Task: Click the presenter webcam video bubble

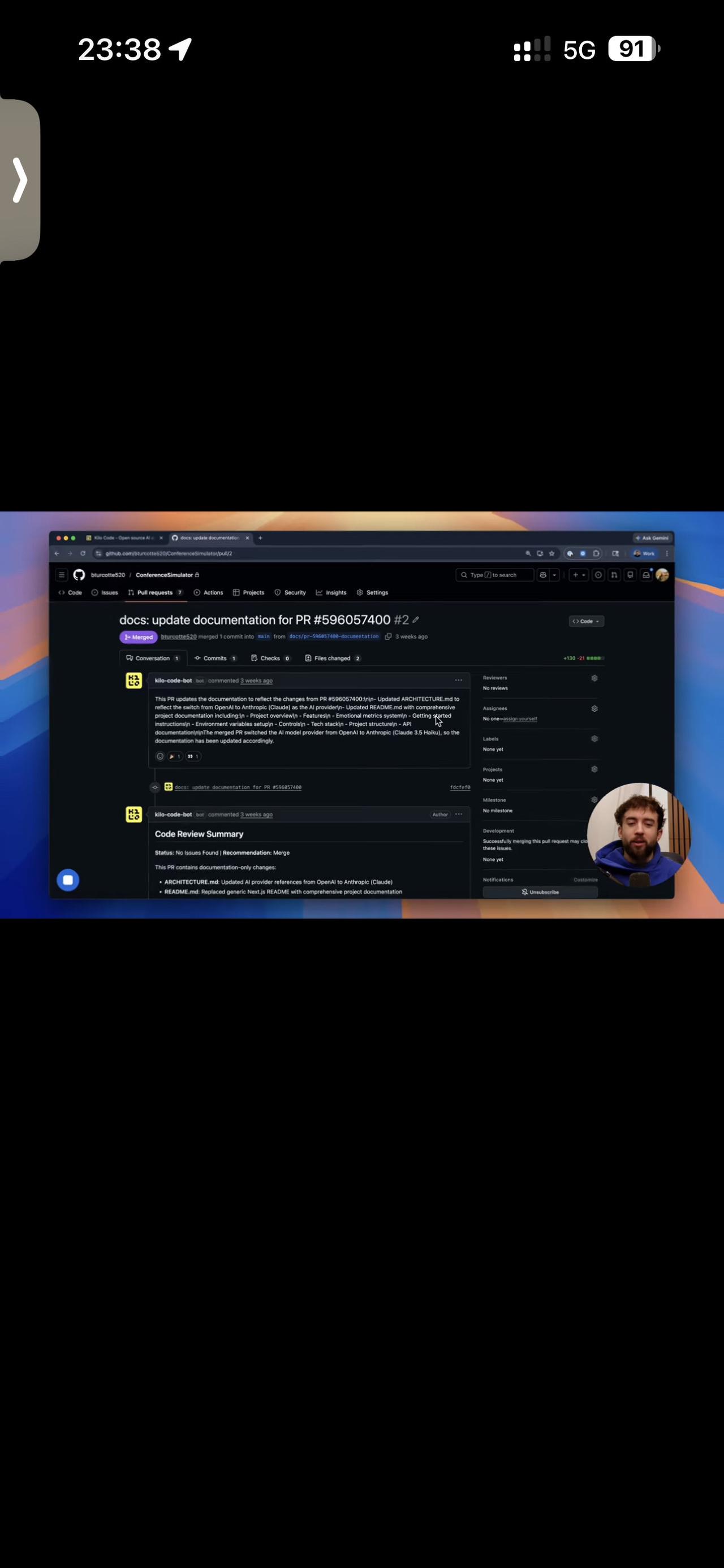Action: coord(639,834)
